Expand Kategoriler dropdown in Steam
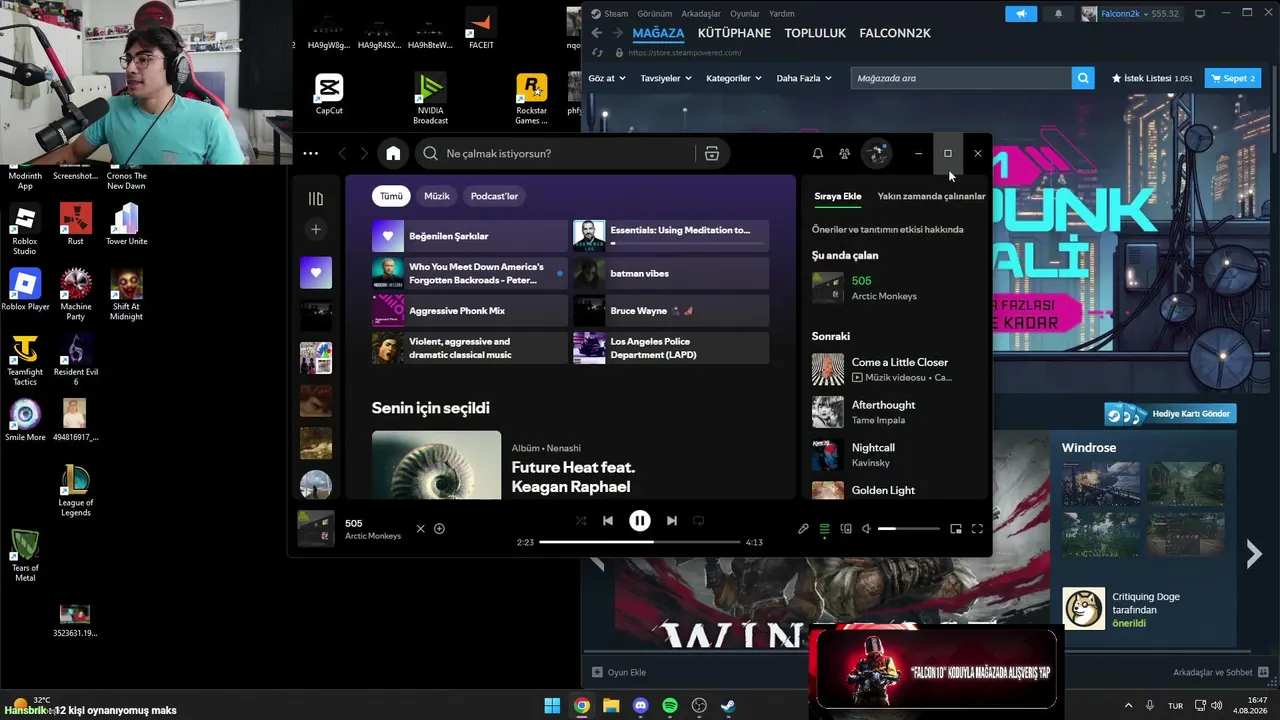 click(x=734, y=78)
